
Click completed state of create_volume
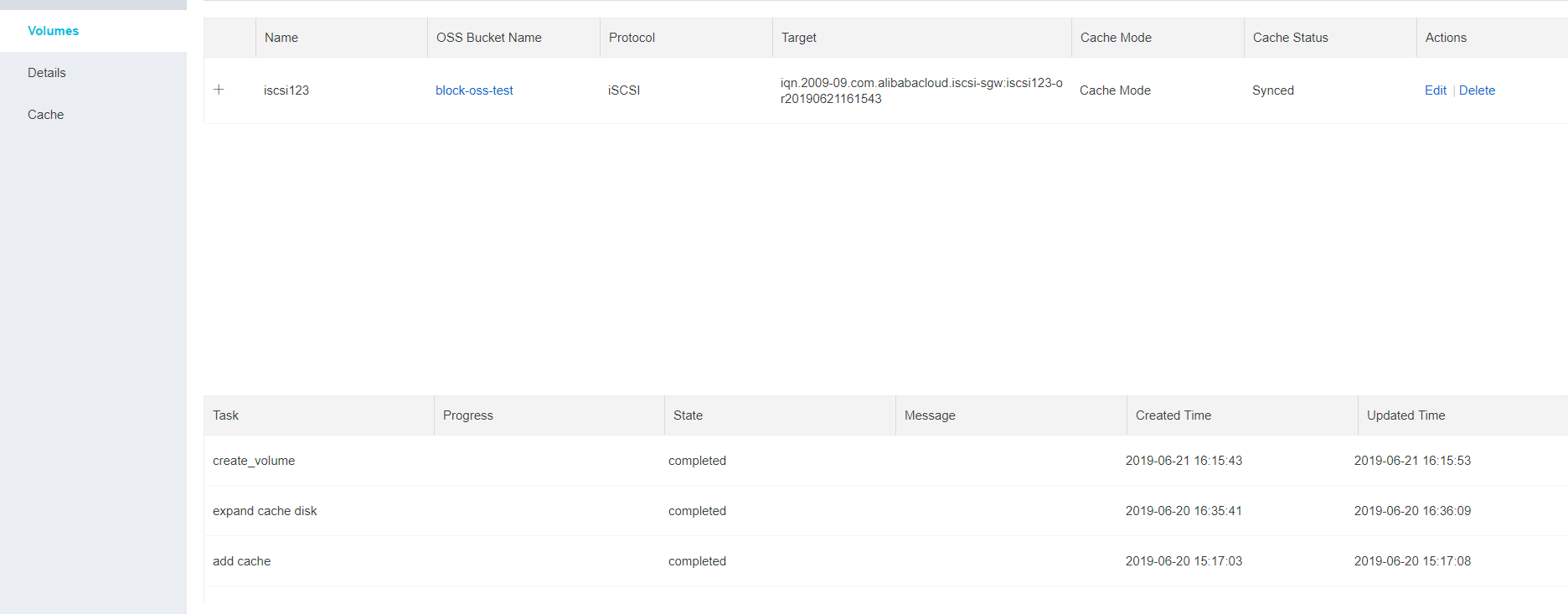click(x=697, y=461)
